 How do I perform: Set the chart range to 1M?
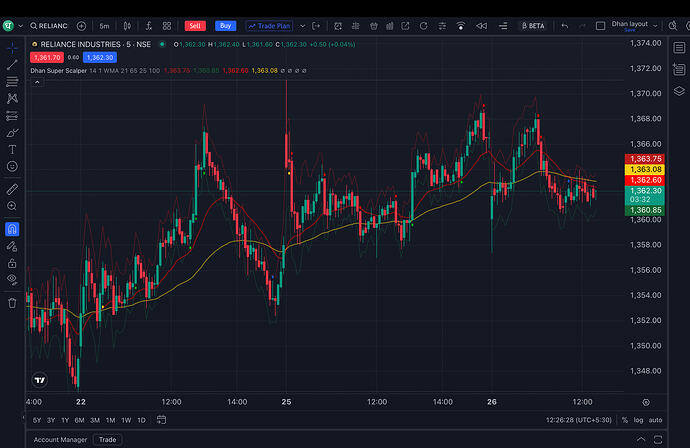110,420
